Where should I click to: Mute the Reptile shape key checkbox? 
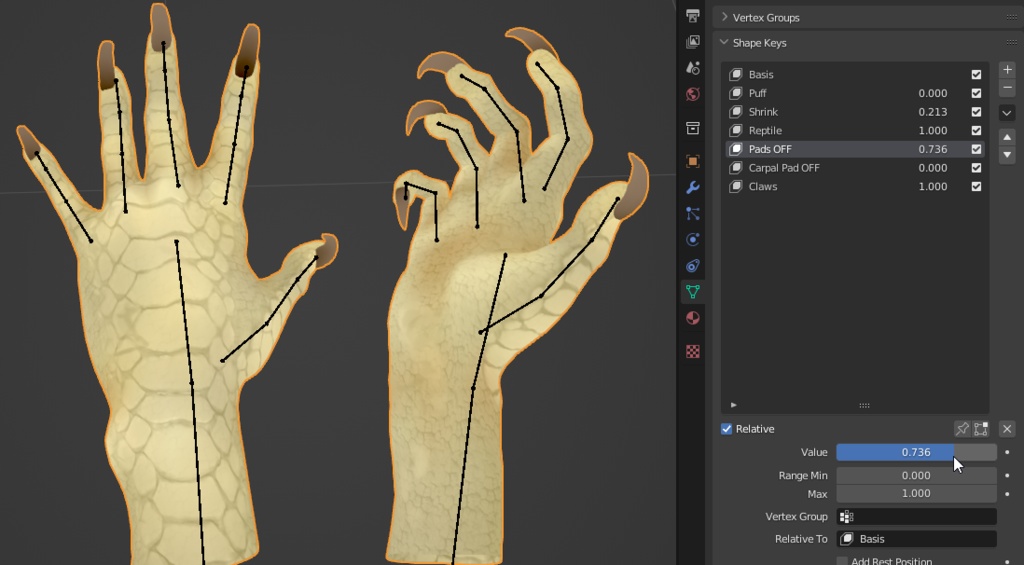976,131
